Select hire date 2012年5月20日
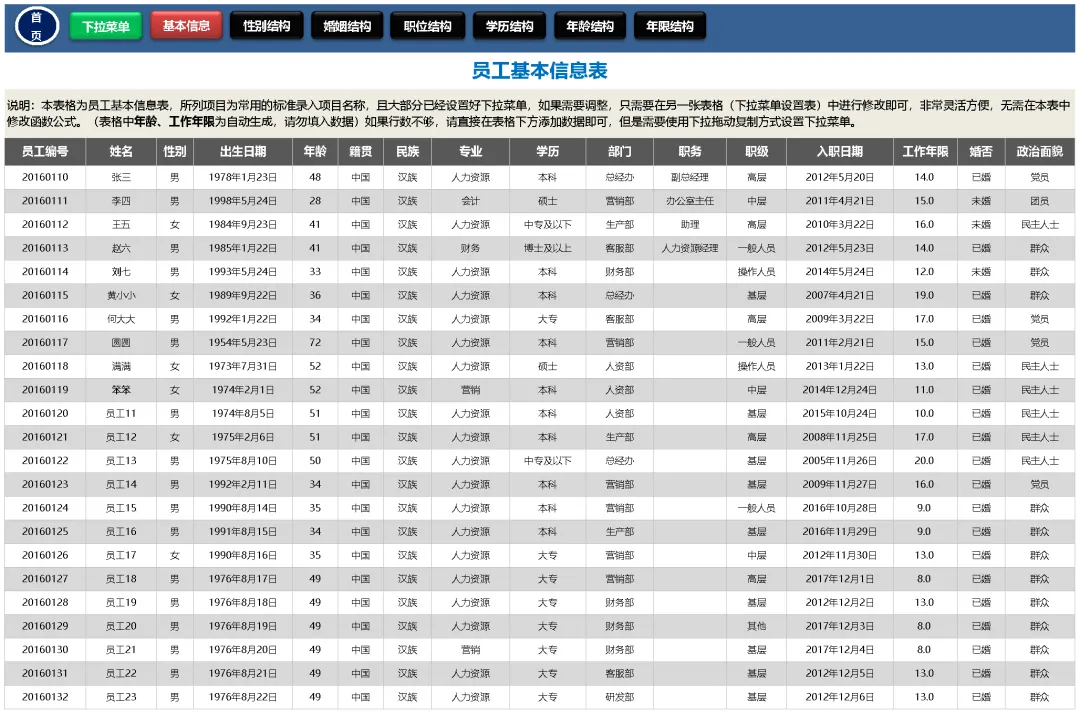 tap(840, 178)
